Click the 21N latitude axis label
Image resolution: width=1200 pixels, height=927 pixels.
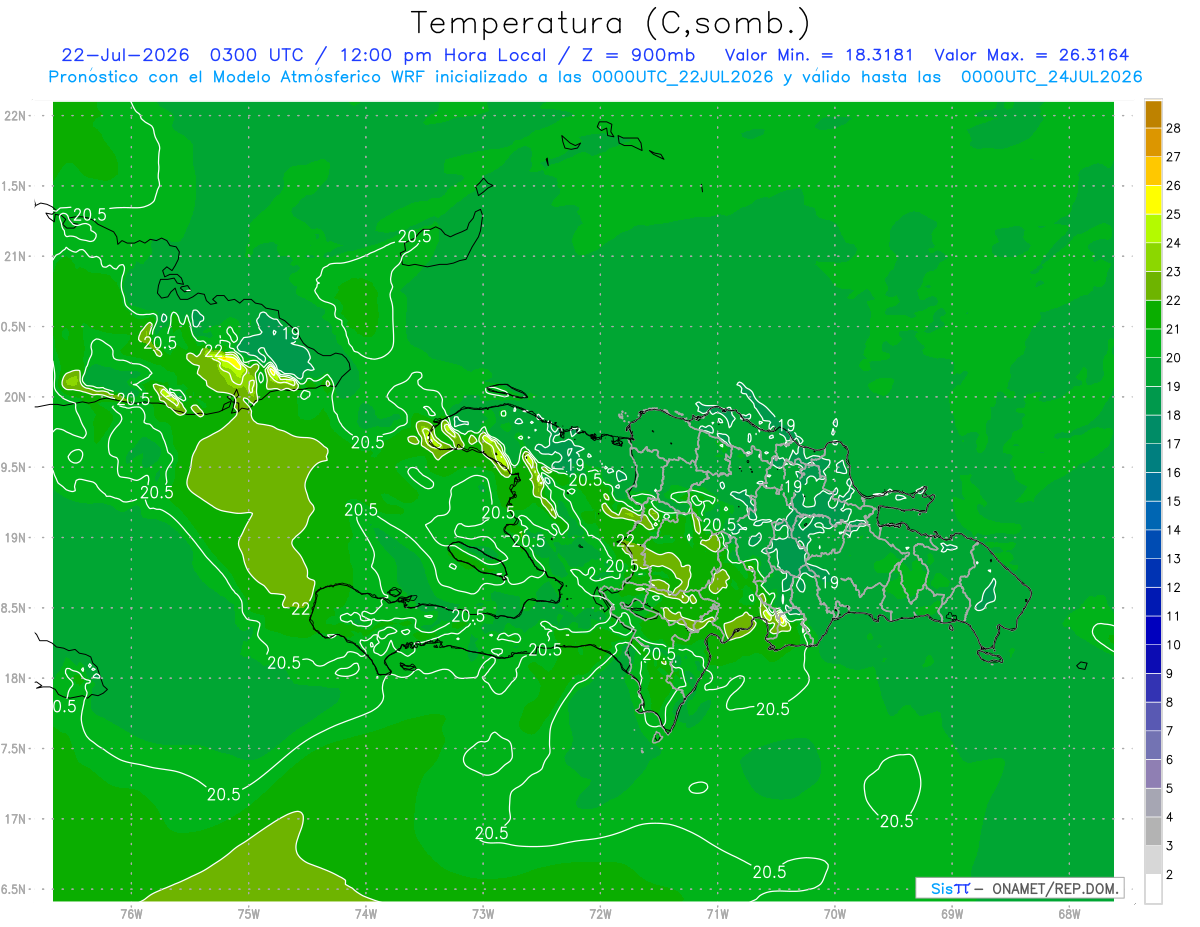[x=16, y=256]
